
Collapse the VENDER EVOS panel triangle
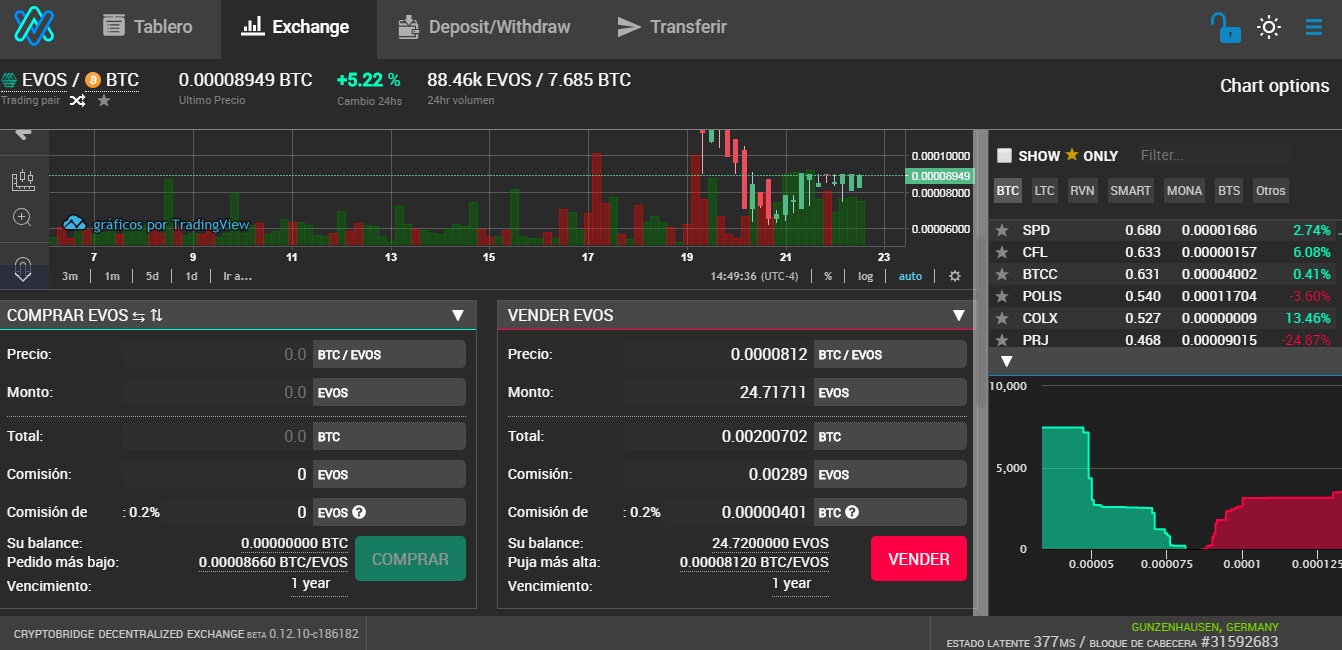coord(959,315)
